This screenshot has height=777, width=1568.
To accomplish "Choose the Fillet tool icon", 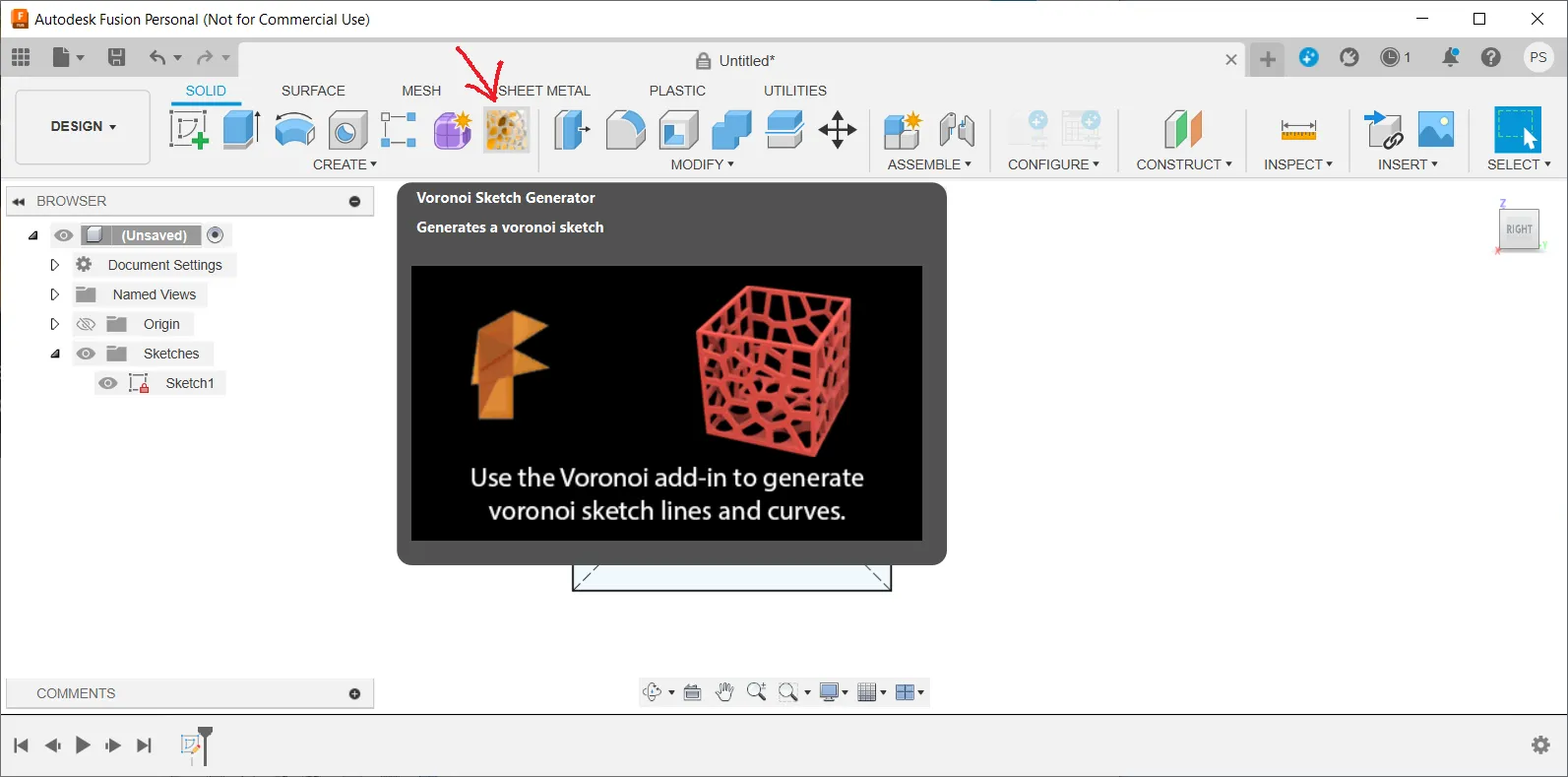I will 625,129.
